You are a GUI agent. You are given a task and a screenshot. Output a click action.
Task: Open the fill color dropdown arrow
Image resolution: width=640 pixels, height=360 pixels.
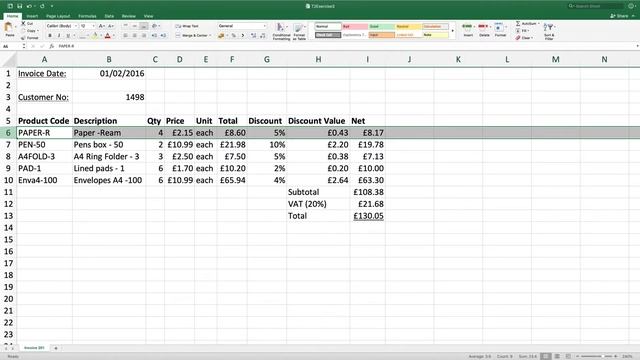click(x=101, y=36)
